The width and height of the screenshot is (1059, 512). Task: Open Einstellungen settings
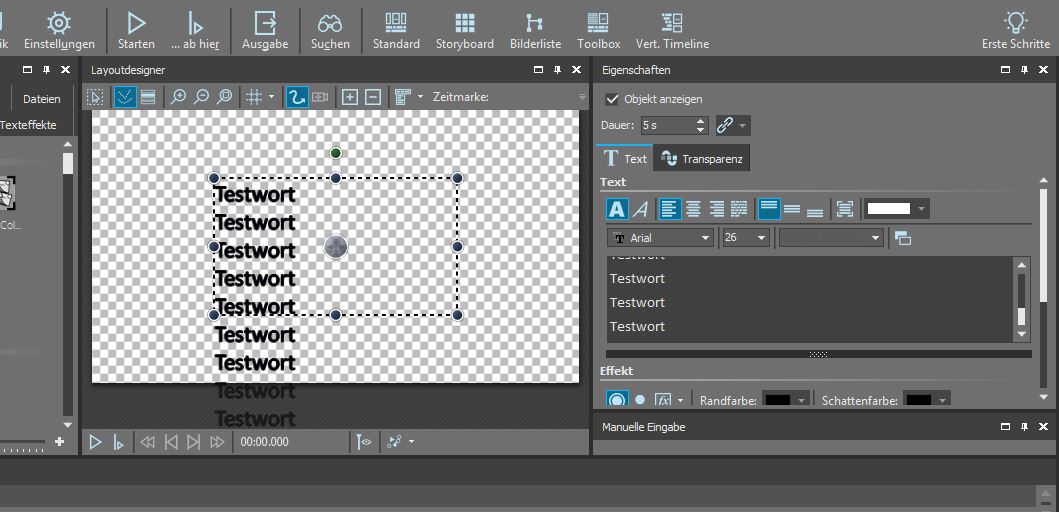(59, 29)
